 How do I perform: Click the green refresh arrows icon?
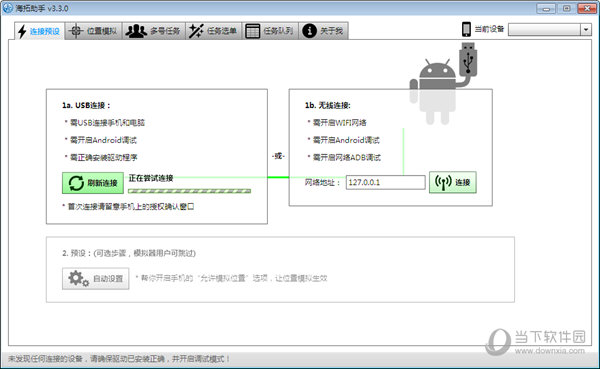tap(76, 183)
